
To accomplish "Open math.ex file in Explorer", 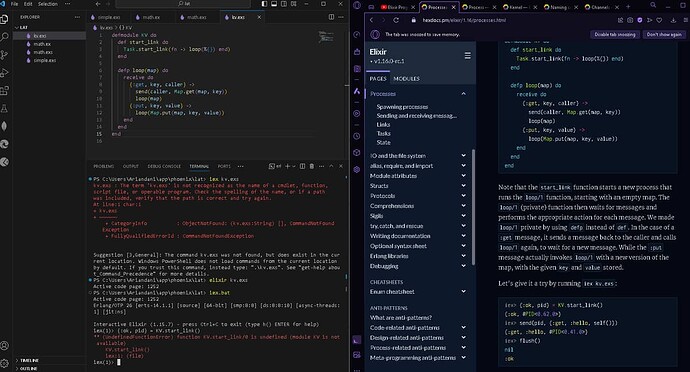I will point(42,44).
